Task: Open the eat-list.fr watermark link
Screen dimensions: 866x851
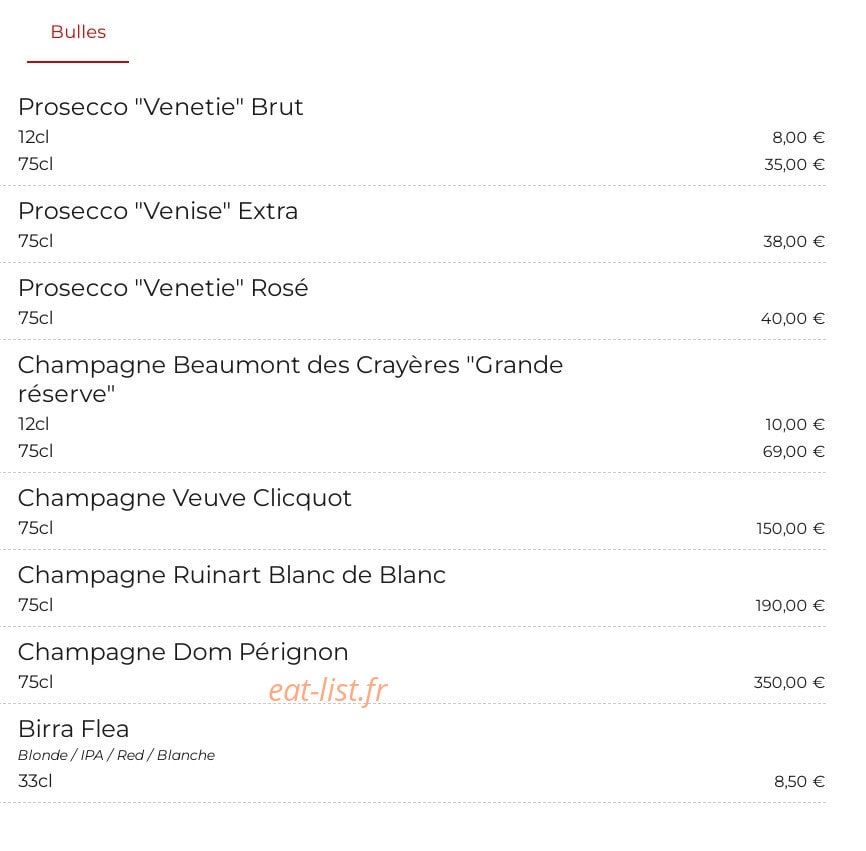Action: coord(328,690)
